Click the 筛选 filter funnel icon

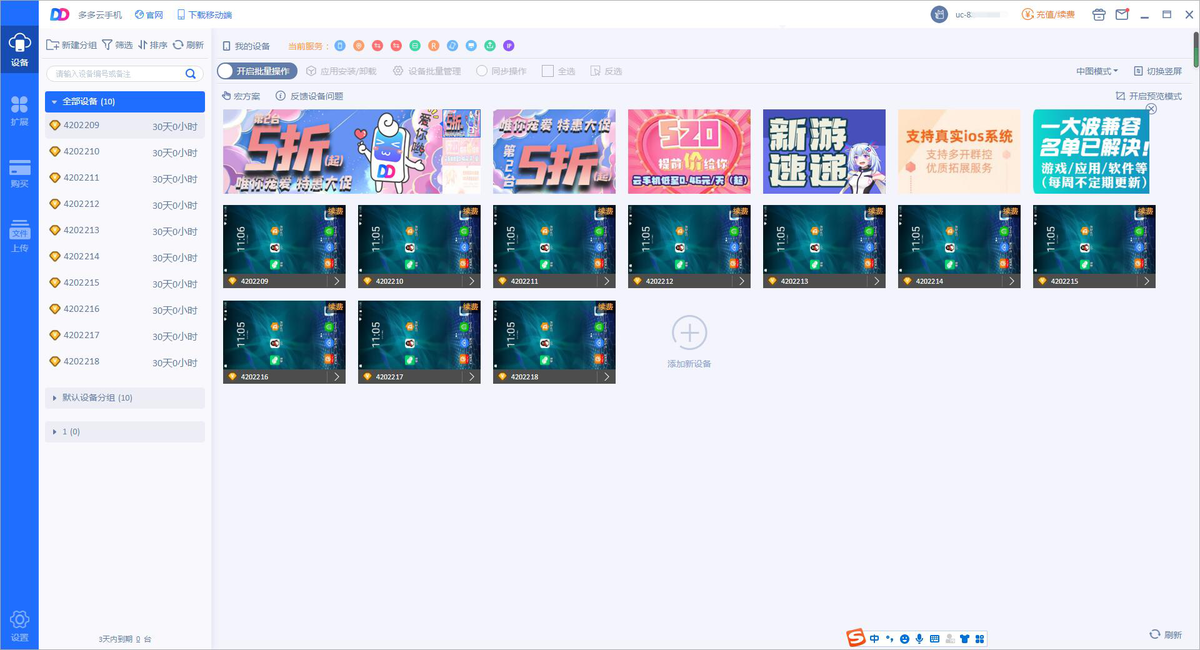(x=107, y=45)
